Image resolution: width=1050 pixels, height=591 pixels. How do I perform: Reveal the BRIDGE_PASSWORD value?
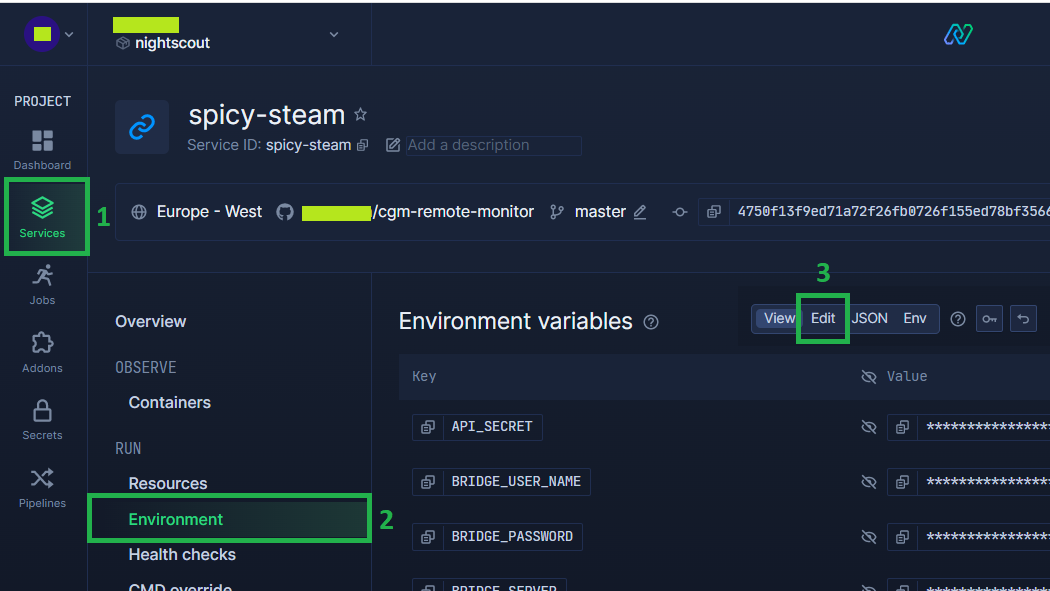(x=869, y=537)
